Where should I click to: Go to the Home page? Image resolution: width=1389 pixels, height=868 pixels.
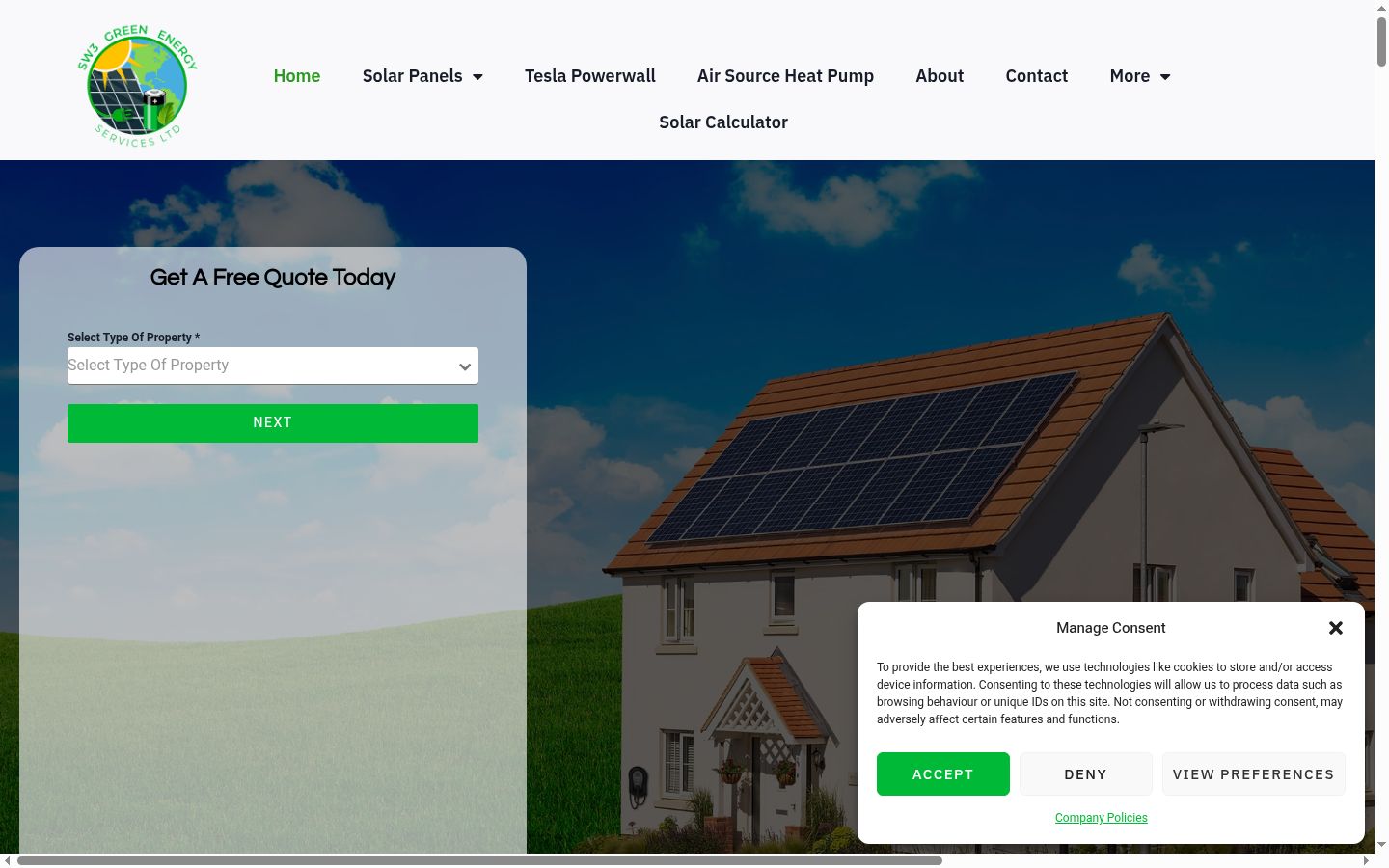pyautogui.click(x=297, y=76)
